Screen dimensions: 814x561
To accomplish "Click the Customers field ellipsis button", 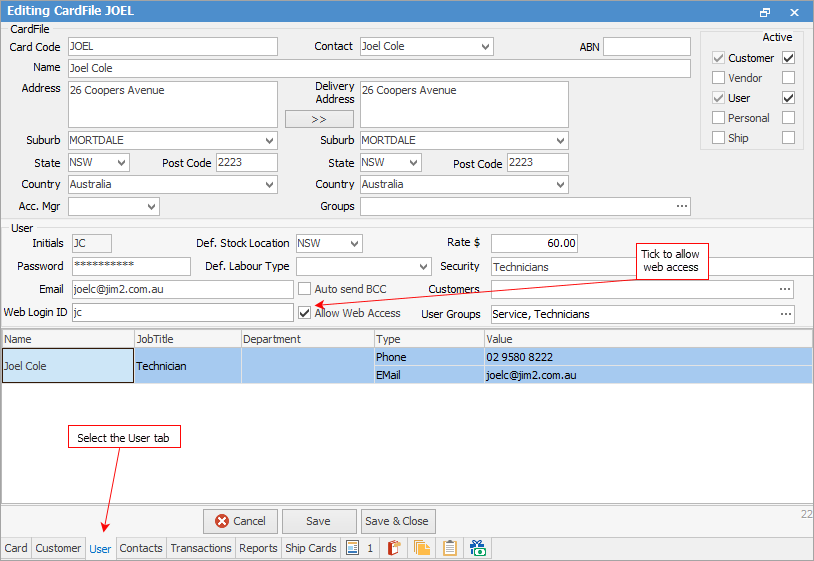I will click(x=786, y=289).
